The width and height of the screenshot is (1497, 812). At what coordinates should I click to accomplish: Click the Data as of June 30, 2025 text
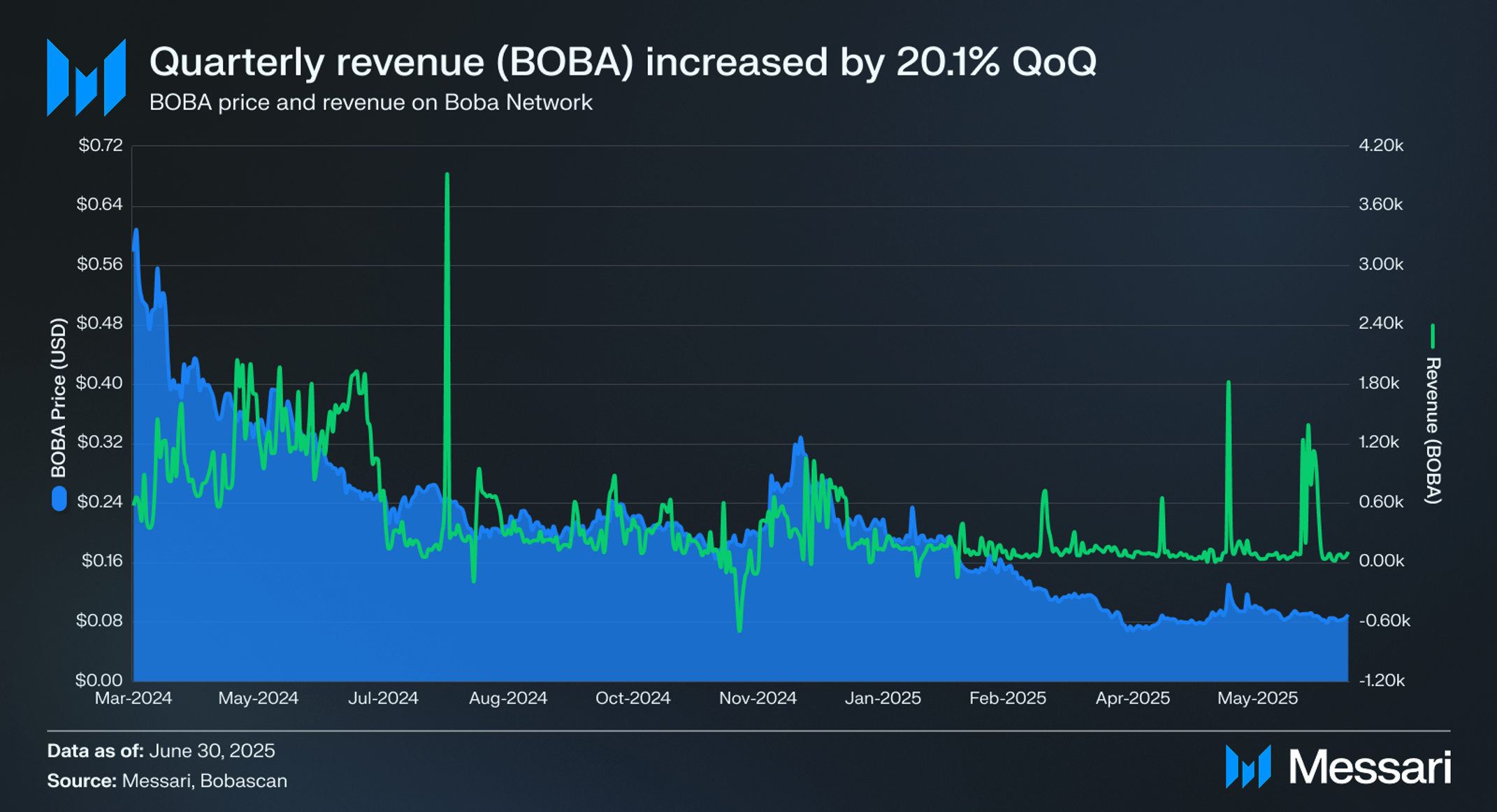click(x=161, y=751)
